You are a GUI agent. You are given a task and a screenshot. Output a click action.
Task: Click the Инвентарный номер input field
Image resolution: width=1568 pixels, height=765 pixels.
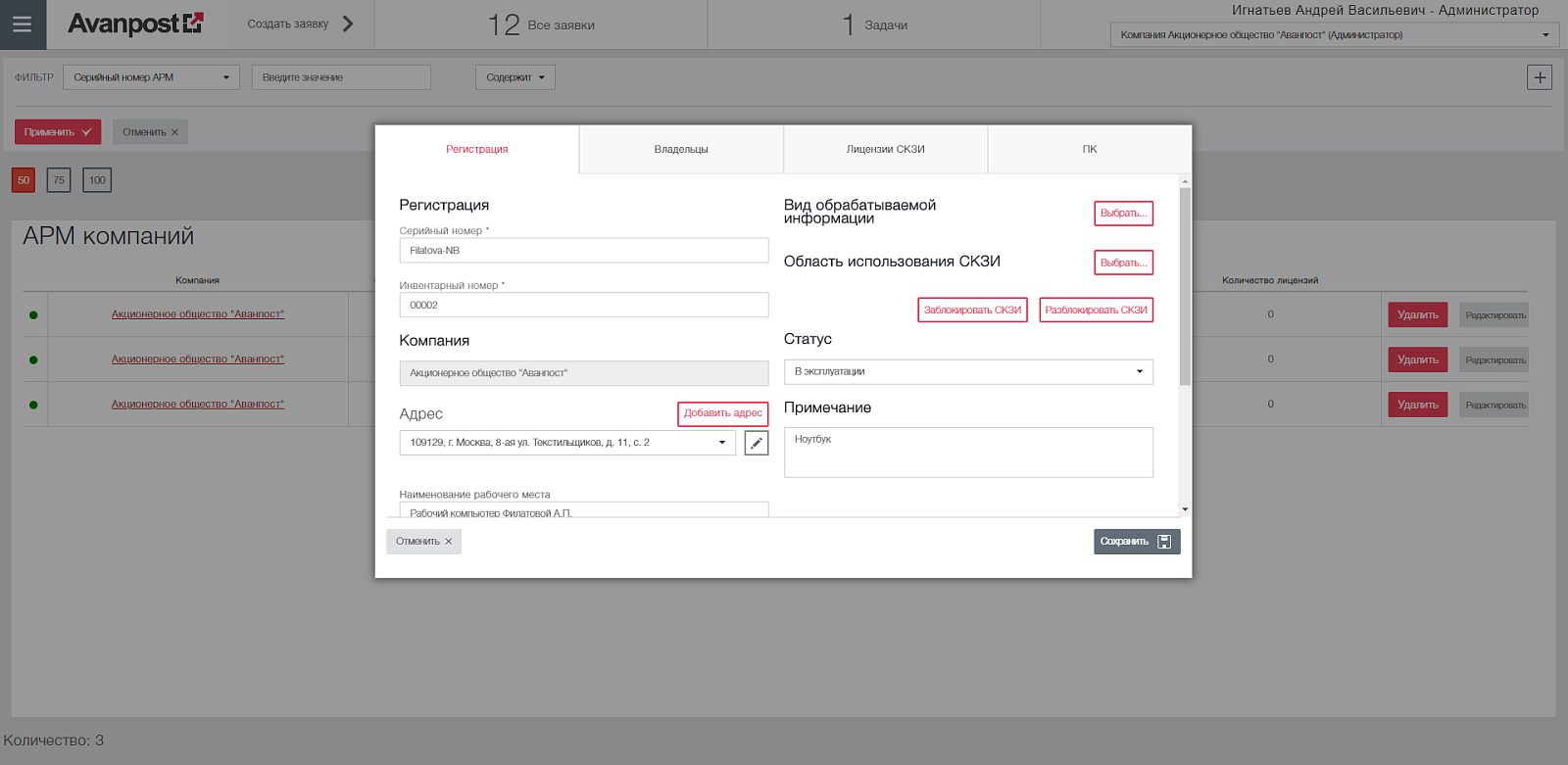[x=584, y=306]
